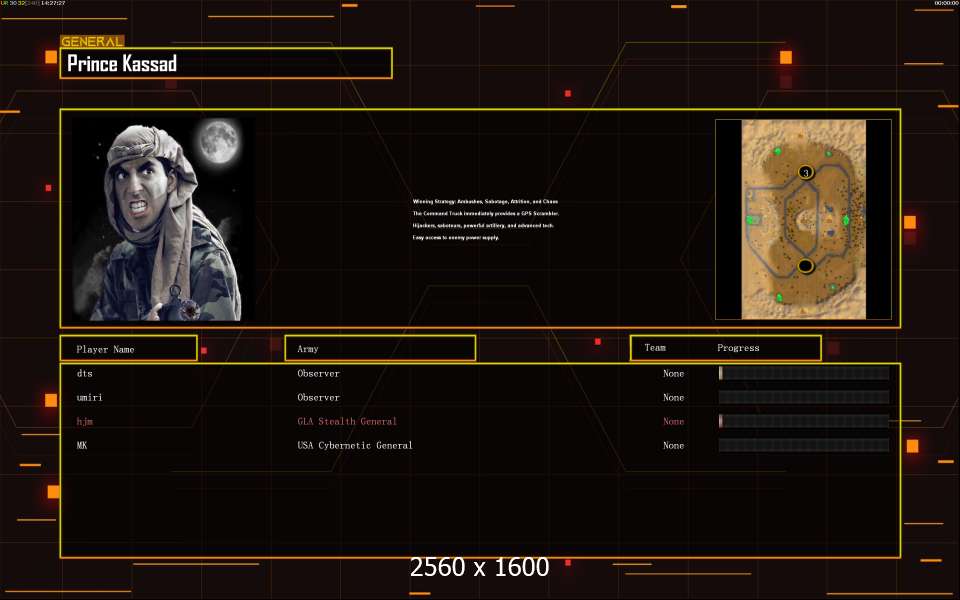Screen dimensions: 960x600
Task: Select player umiri in the list
Action: tap(90, 398)
